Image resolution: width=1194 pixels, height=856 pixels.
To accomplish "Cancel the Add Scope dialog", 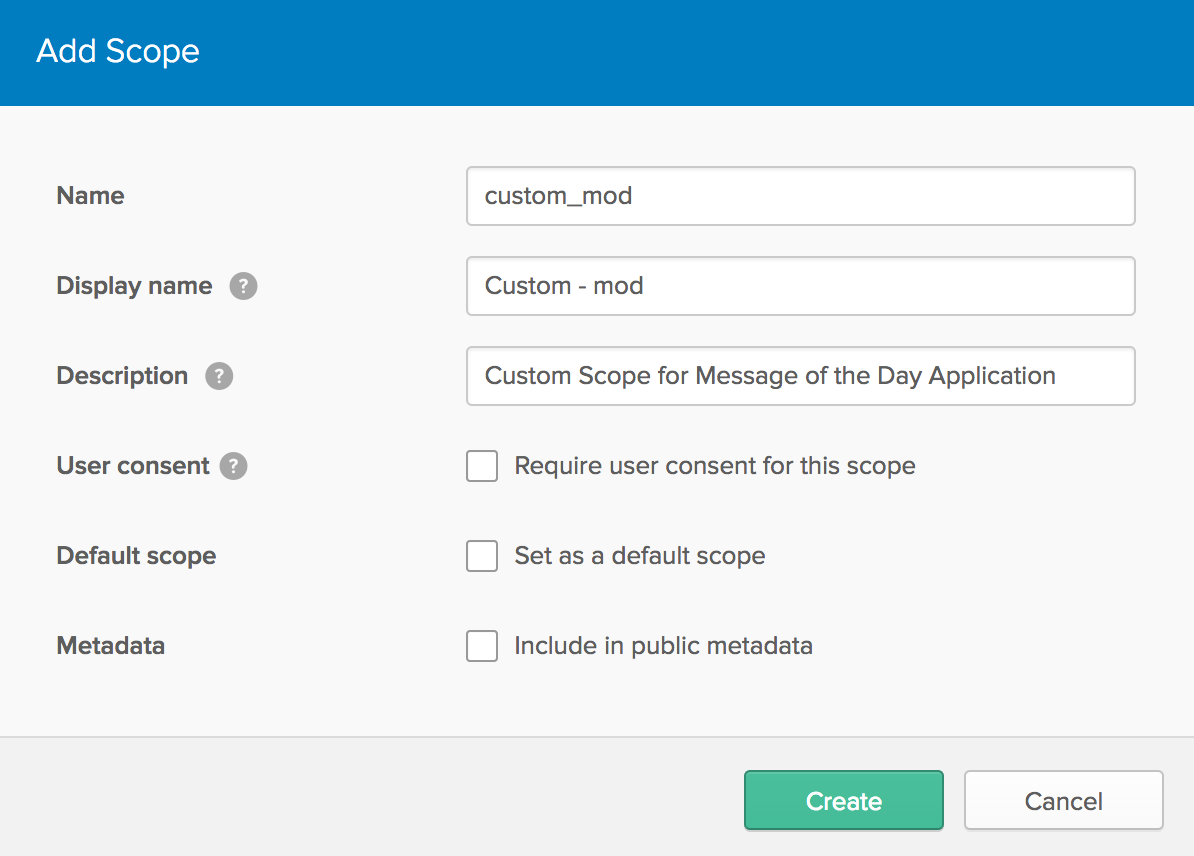I will pyautogui.click(x=1063, y=801).
